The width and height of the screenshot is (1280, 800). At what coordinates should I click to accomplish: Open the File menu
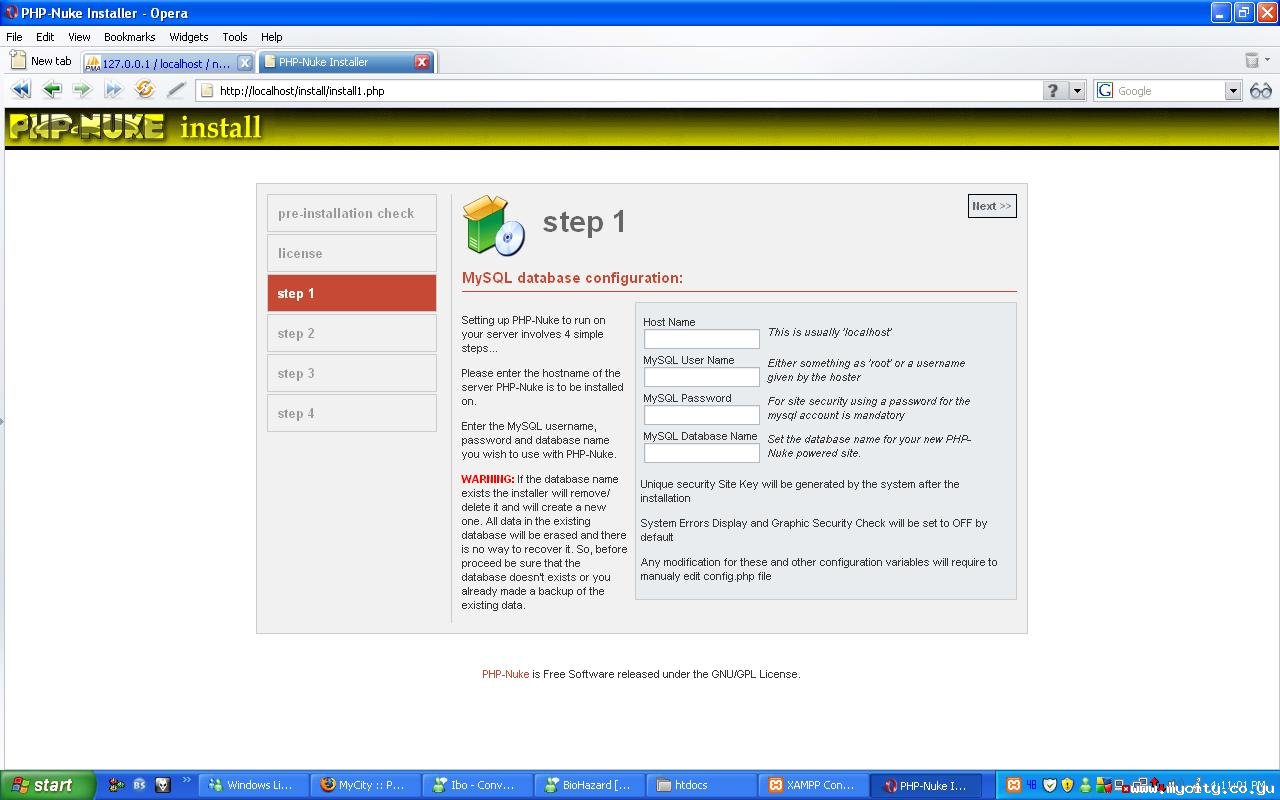(14, 37)
